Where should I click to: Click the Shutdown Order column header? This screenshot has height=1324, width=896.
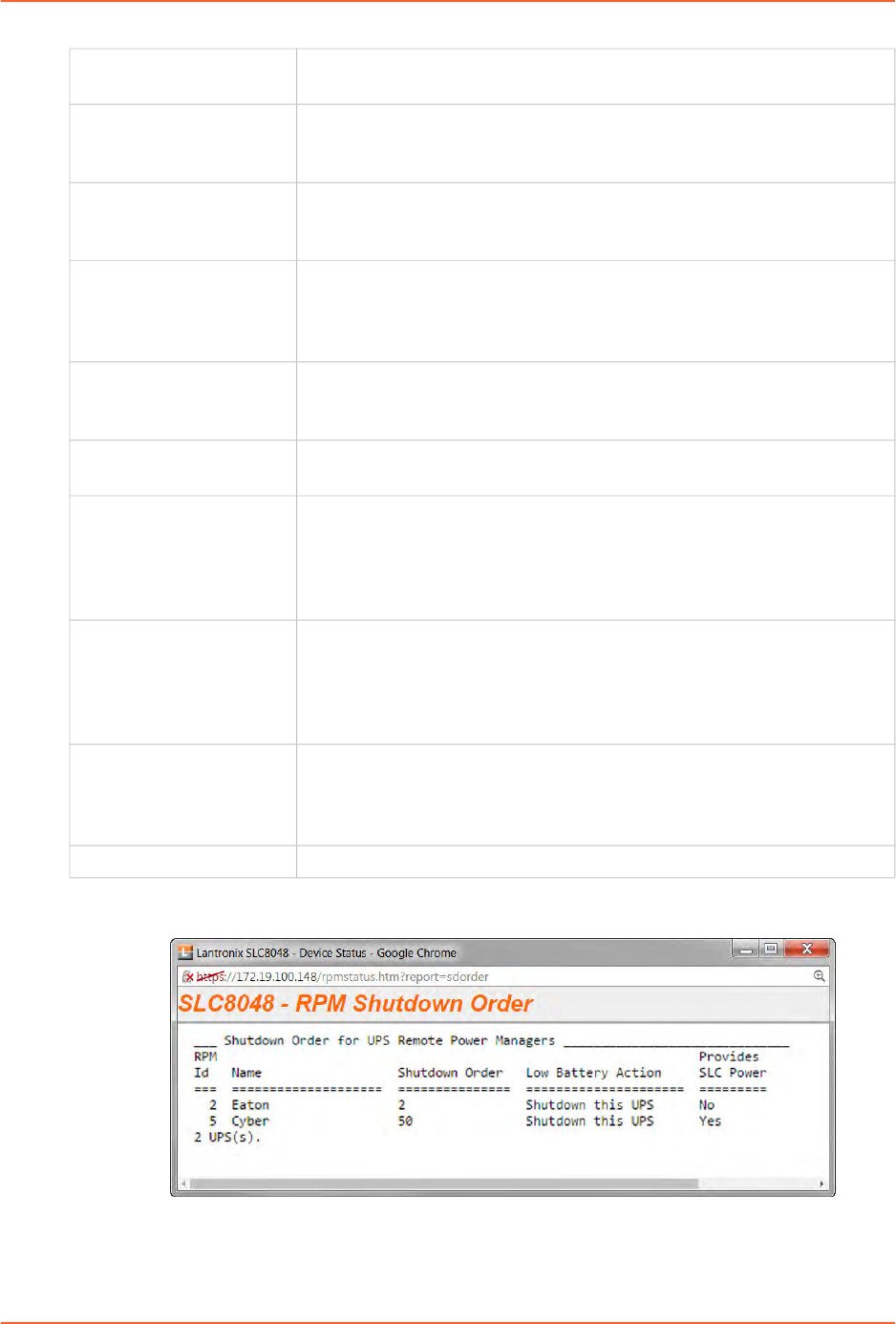(x=450, y=1073)
